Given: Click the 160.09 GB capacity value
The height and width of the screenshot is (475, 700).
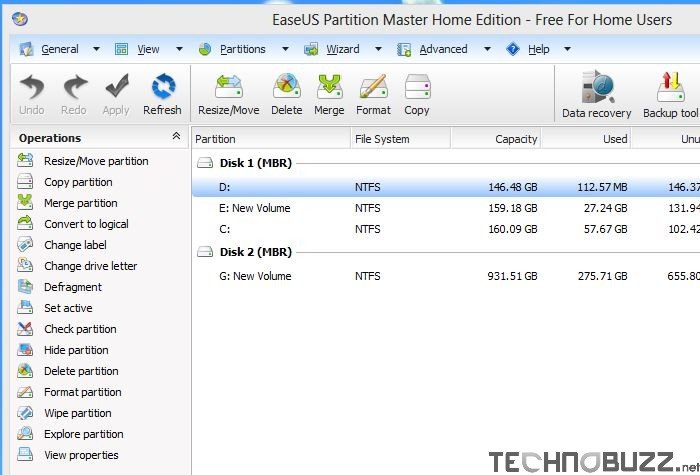Looking at the screenshot, I should point(512,229).
